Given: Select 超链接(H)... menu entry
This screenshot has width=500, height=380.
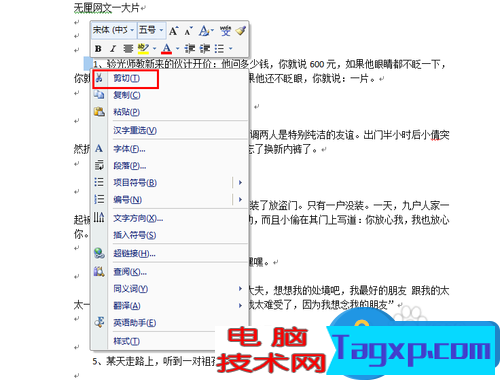Looking at the screenshot, I should click(x=170, y=254).
